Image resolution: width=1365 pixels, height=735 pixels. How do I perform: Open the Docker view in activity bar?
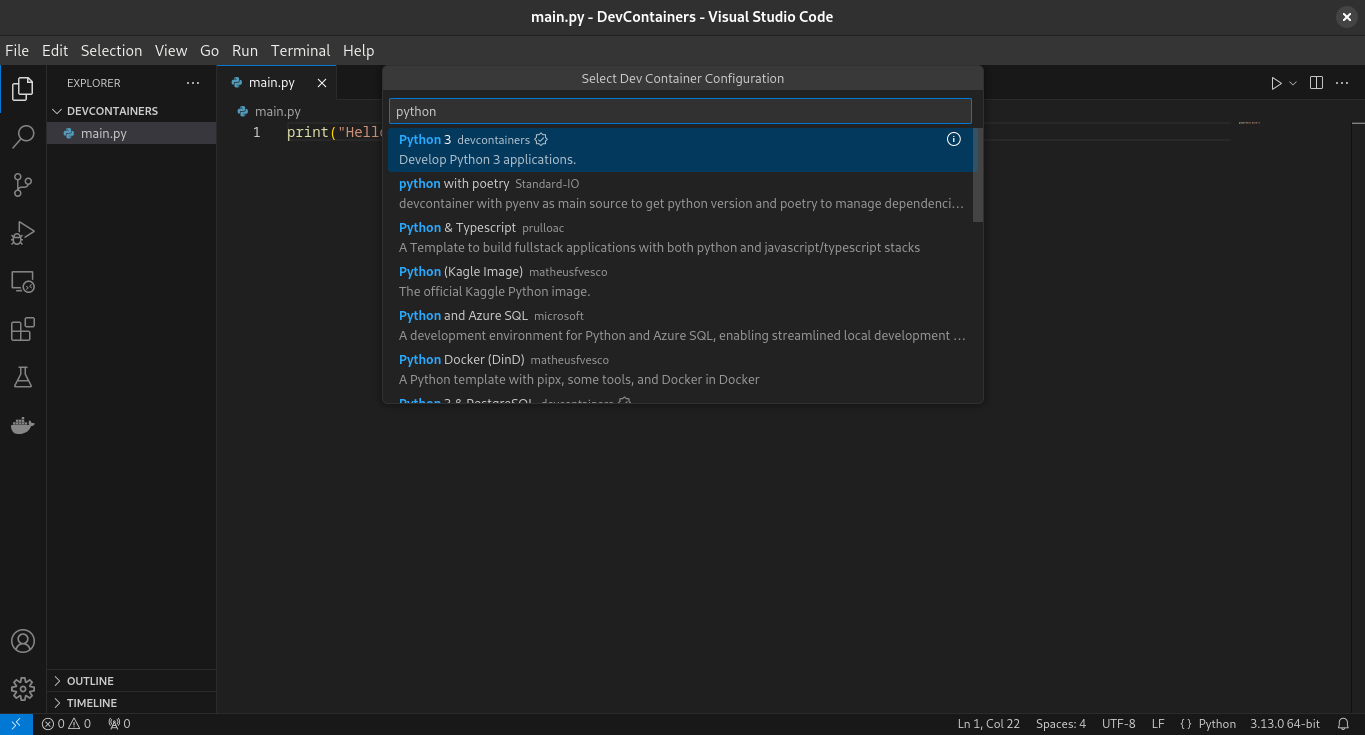(x=23, y=425)
